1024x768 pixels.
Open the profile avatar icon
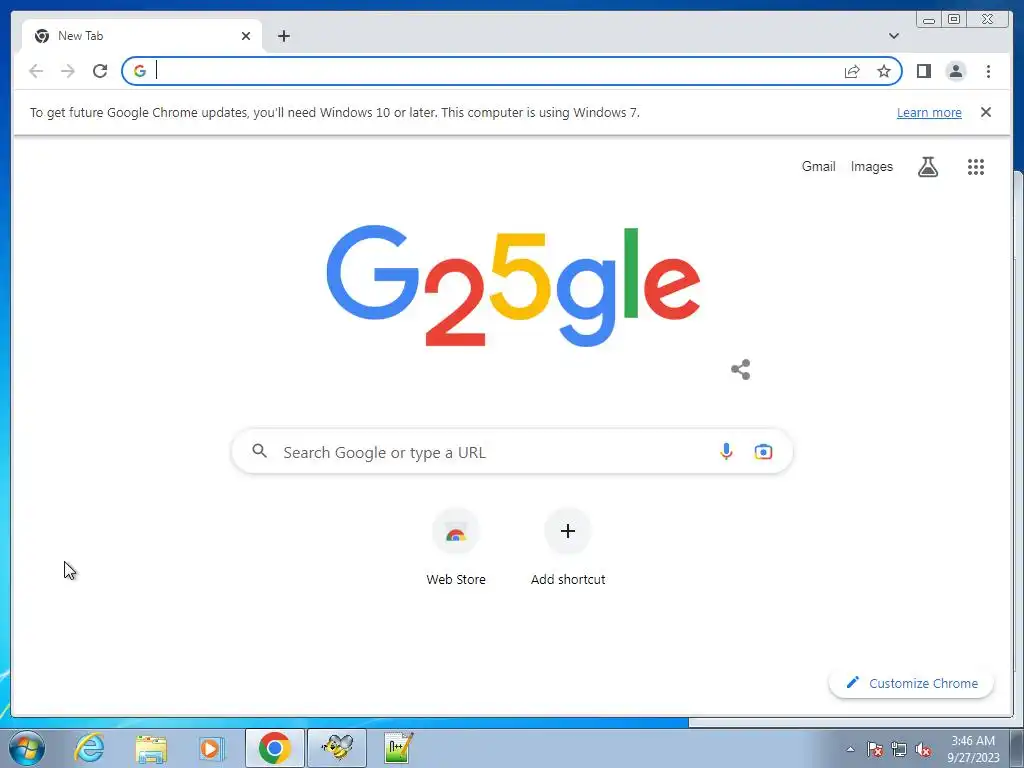955,71
